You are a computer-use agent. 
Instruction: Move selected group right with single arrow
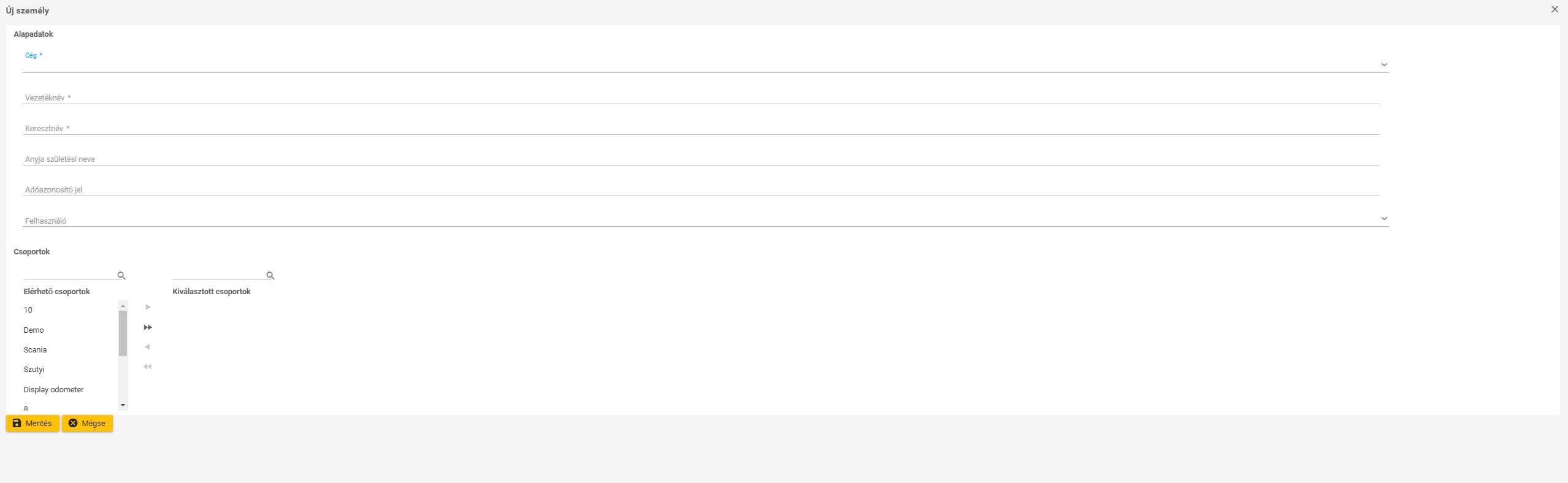pos(148,307)
